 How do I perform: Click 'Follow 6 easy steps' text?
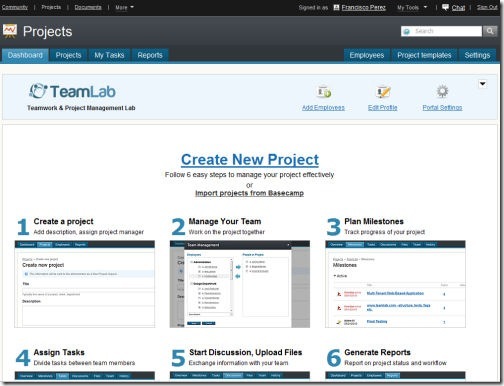click(249, 175)
